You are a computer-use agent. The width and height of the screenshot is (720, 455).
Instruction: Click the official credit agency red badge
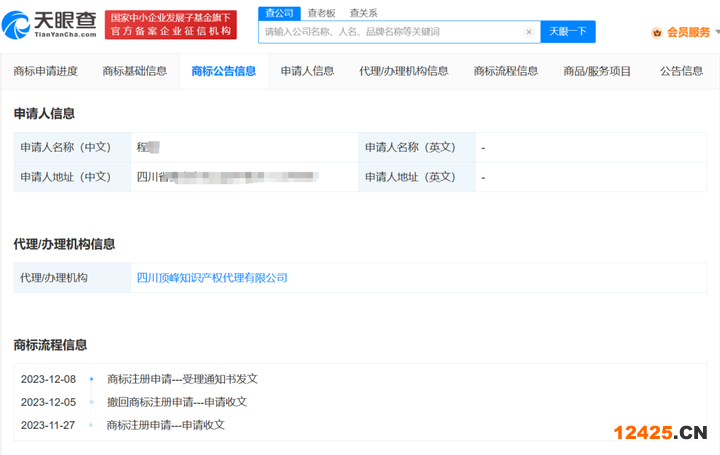[x=171, y=24]
